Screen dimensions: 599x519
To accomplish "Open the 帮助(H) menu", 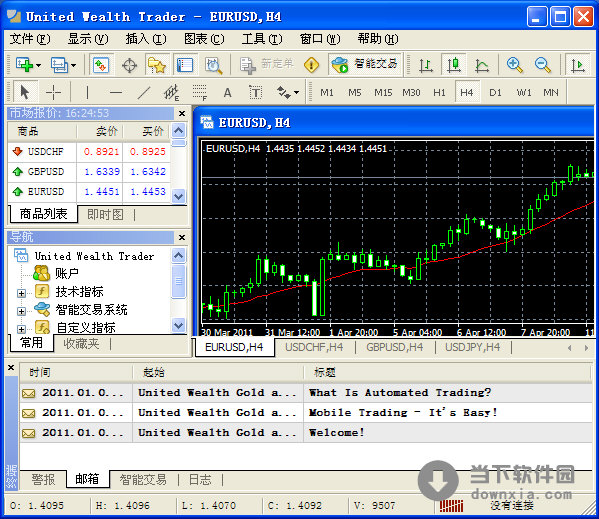I will pyautogui.click(x=377, y=39).
